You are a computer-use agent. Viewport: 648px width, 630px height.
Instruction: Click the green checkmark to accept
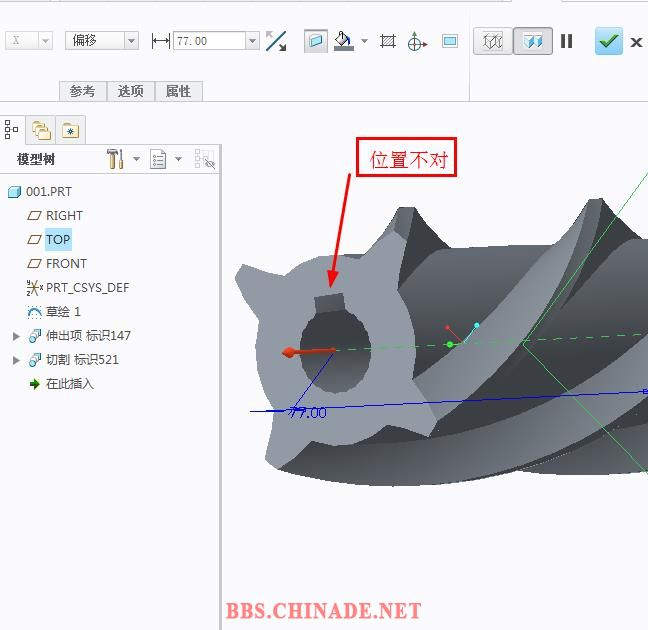608,41
